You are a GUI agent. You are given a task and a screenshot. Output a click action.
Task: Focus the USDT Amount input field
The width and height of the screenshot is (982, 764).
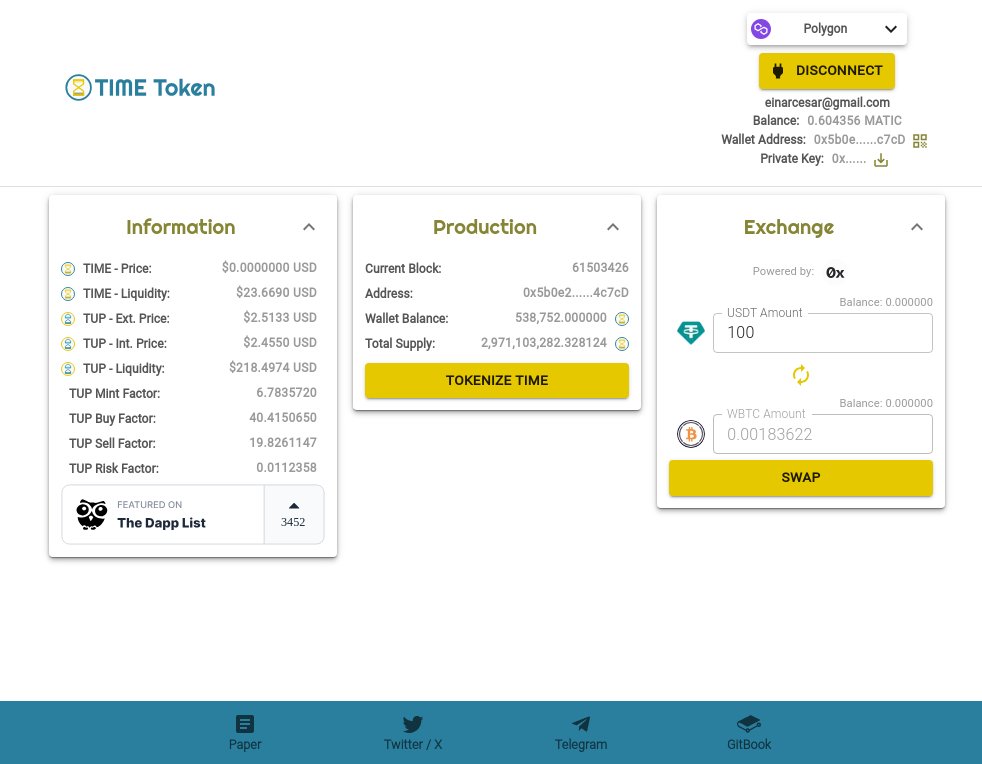point(822,333)
